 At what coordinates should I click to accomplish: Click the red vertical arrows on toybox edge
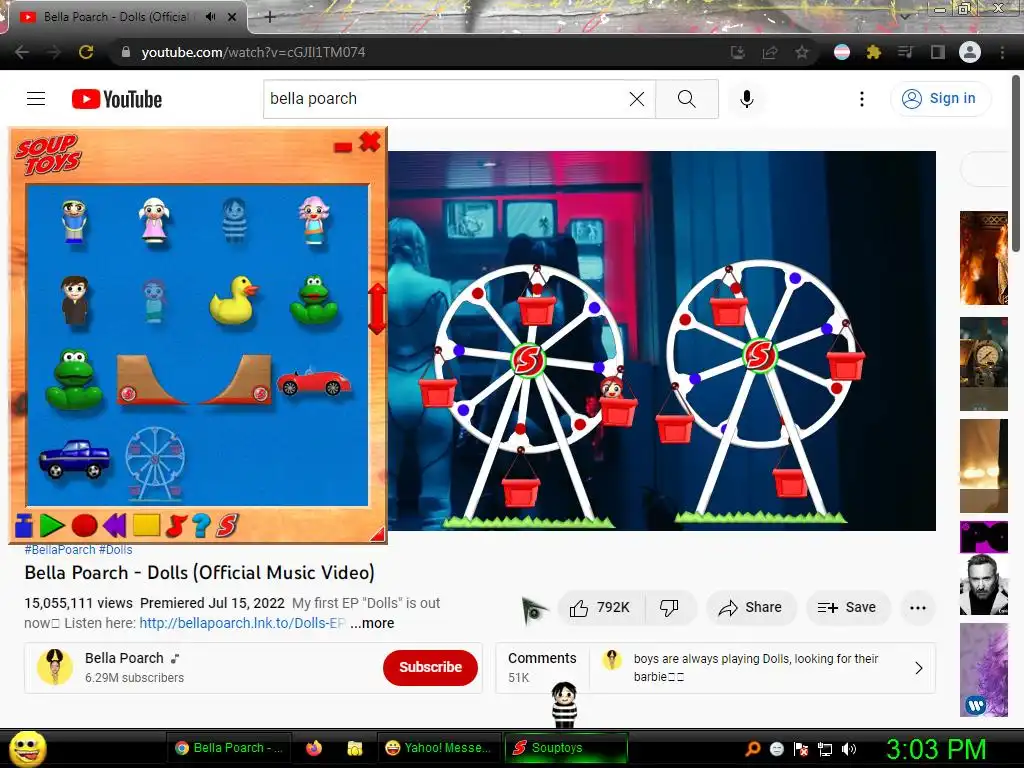click(x=377, y=308)
